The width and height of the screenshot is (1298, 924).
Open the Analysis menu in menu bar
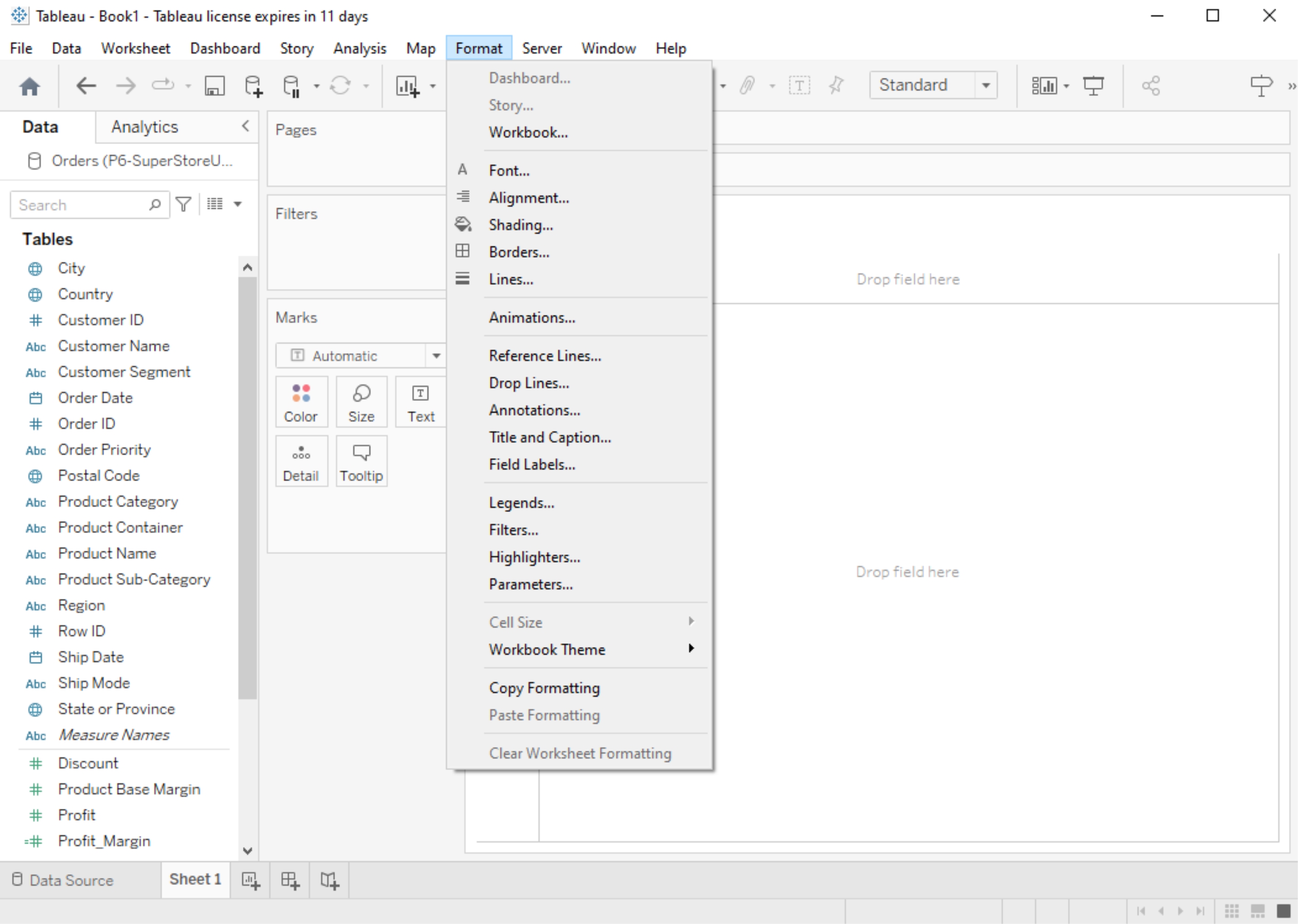pyautogui.click(x=360, y=48)
